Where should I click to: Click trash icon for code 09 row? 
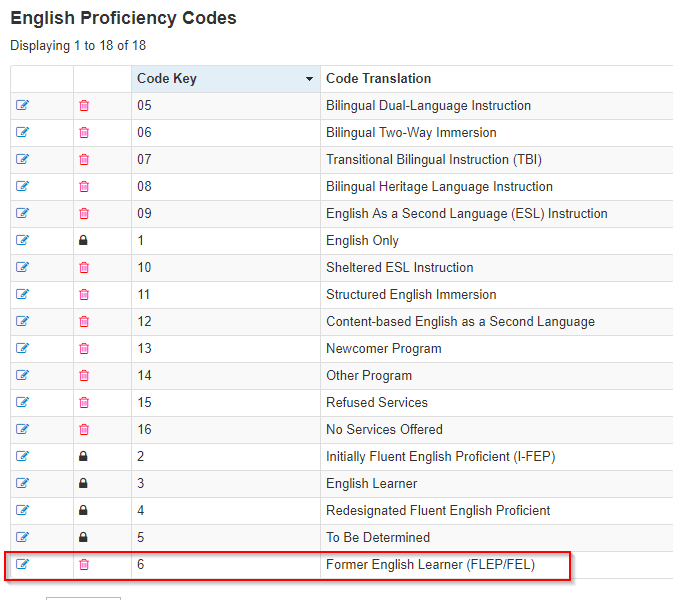tap(84, 213)
